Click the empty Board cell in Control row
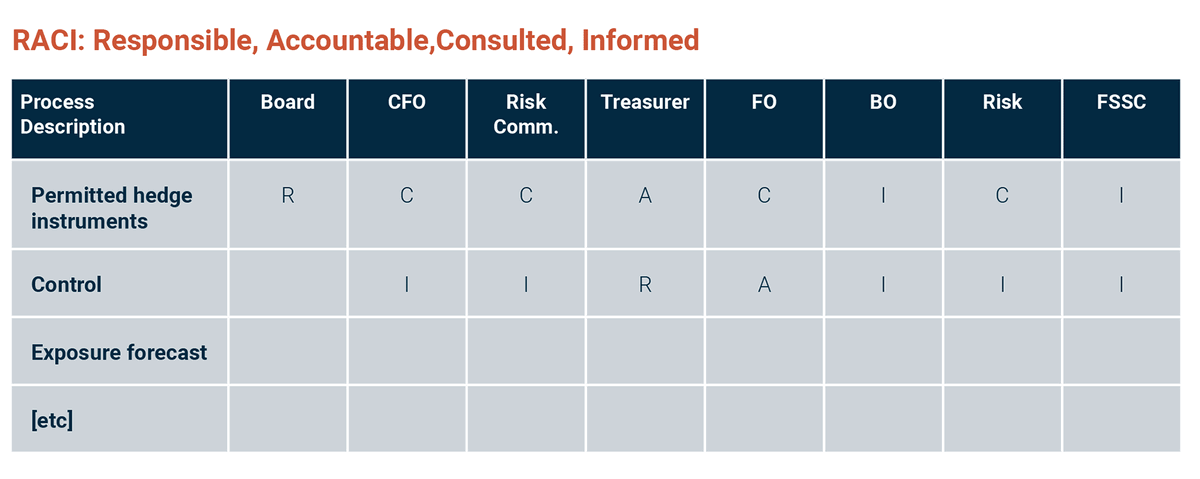Image resolution: width=1200 pixels, height=479 pixels. [287, 285]
